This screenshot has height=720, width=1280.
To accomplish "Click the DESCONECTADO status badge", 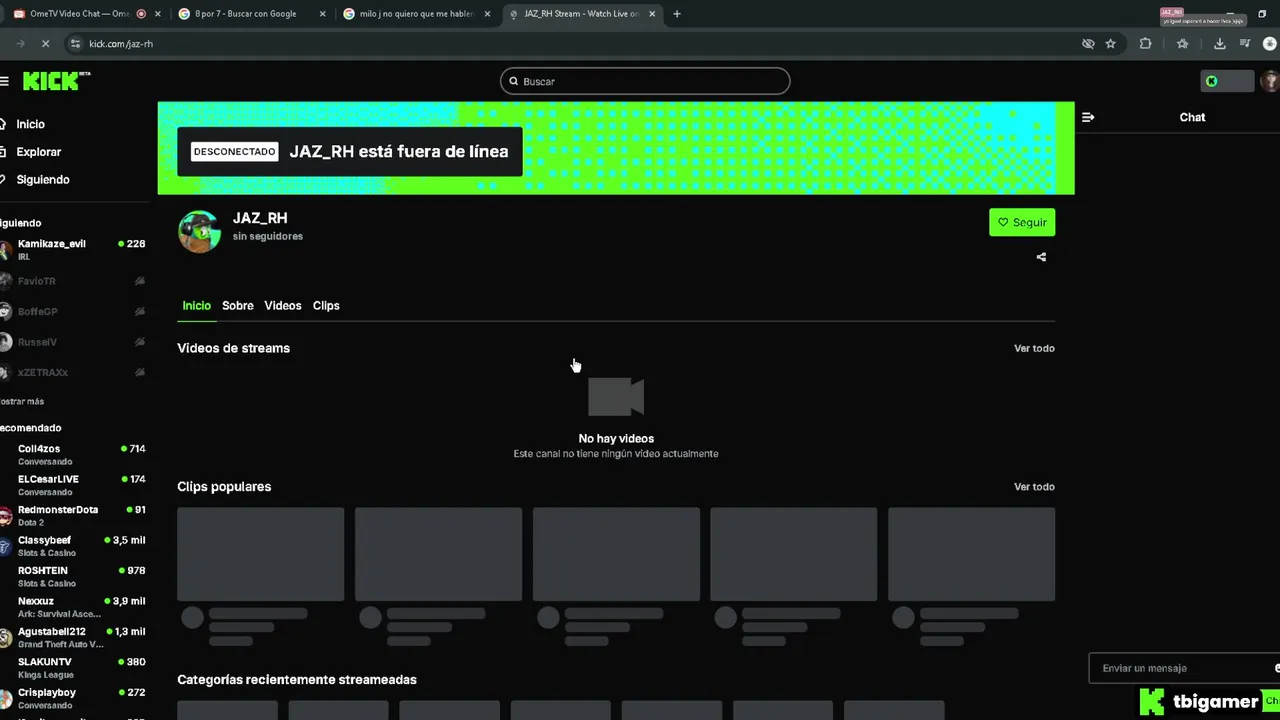I will pos(234,152).
